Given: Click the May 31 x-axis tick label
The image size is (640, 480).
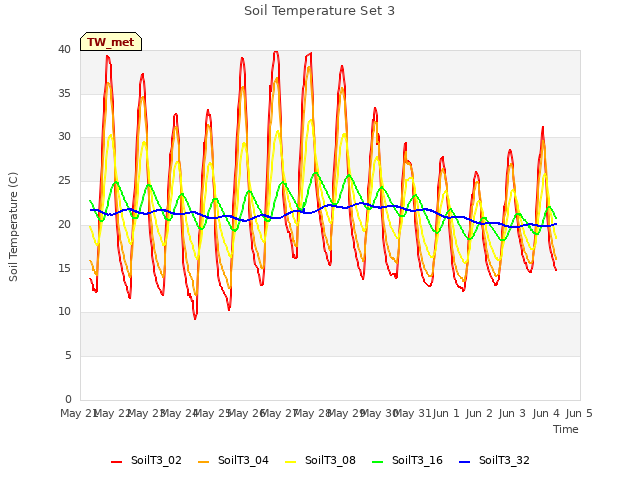Looking at the screenshot, I should pos(412,413).
